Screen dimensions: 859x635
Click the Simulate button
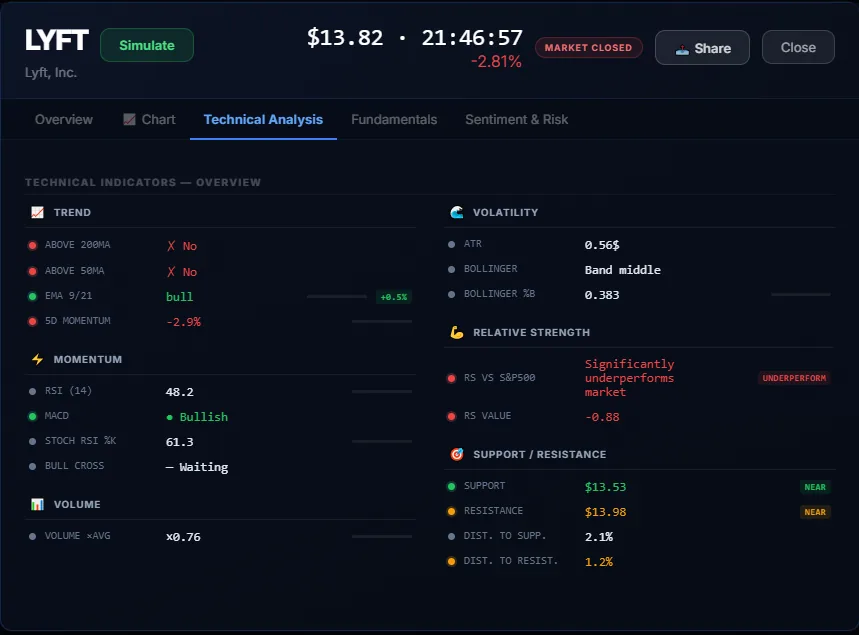tap(147, 45)
